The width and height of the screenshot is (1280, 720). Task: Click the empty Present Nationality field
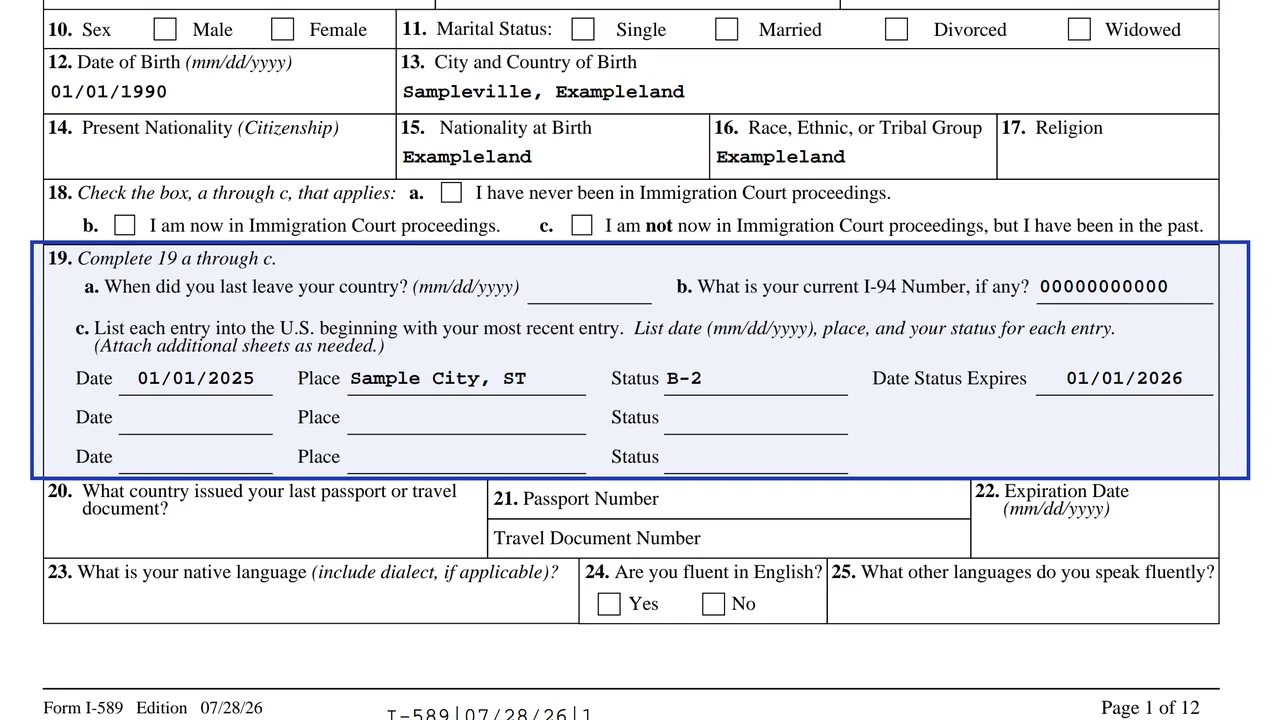[220, 158]
